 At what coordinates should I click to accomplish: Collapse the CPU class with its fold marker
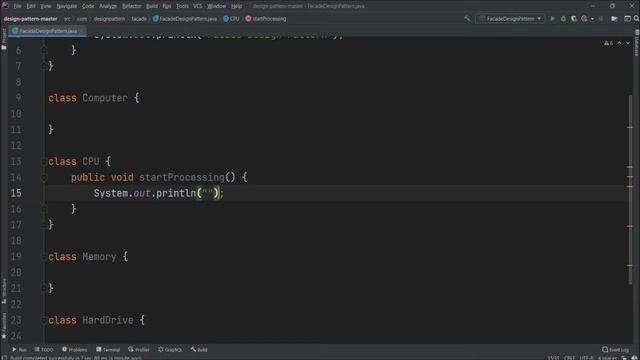pos(44,162)
